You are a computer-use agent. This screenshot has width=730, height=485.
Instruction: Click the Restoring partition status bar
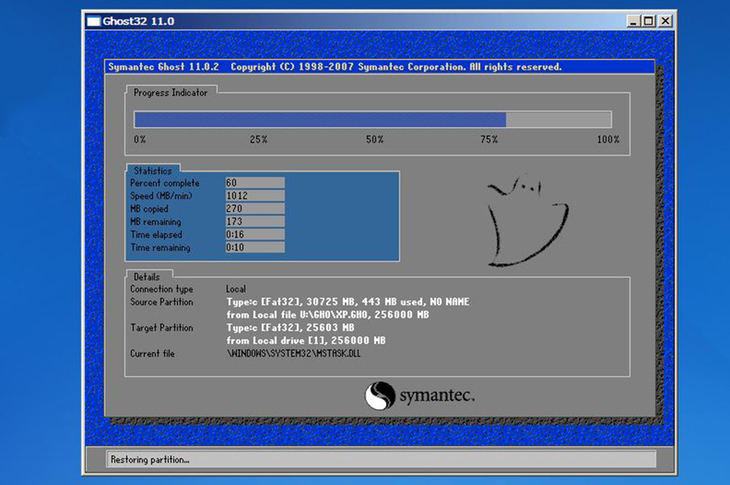pyautogui.click(x=381, y=459)
